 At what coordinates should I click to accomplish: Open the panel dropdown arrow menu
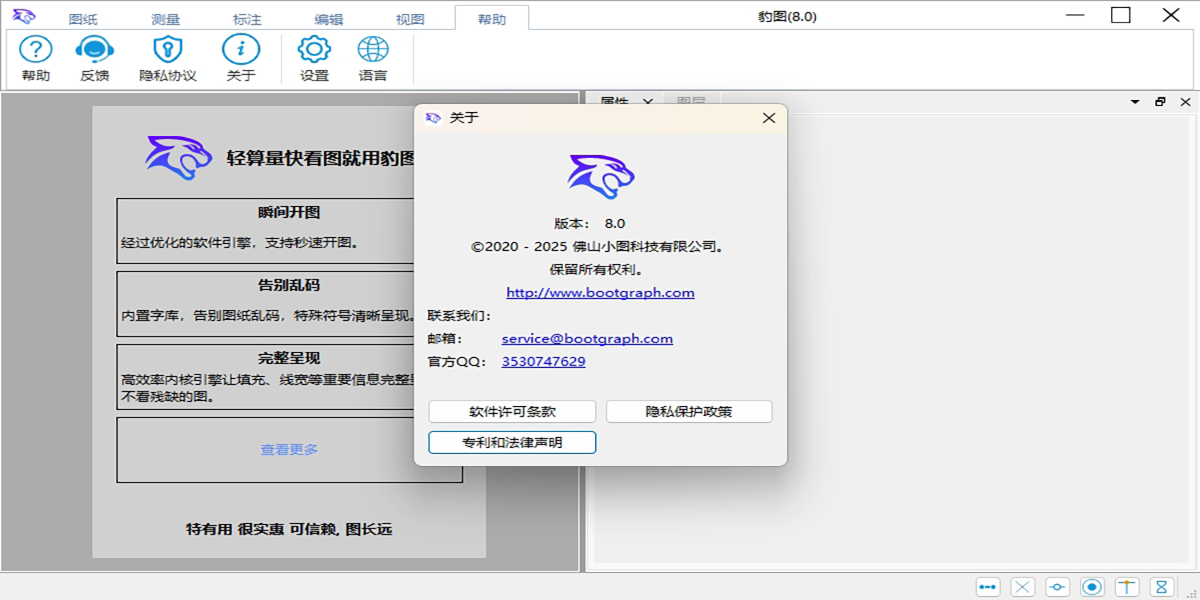[x=1135, y=102]
